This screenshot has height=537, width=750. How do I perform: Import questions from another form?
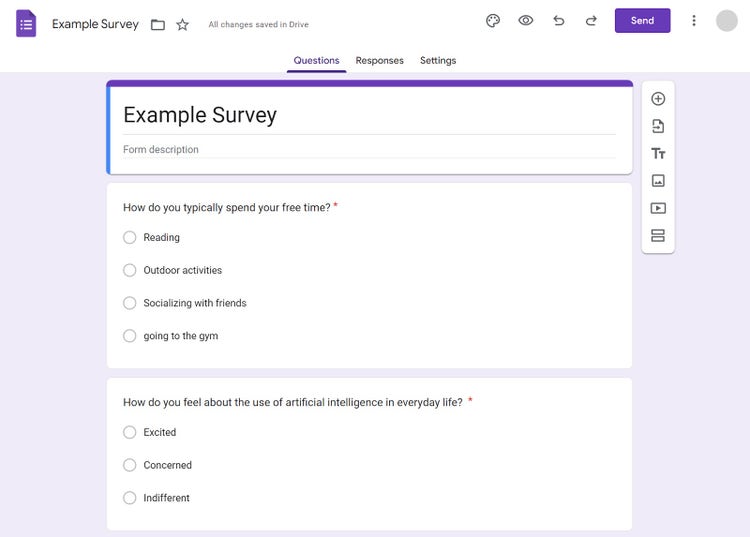click(658, 126)
